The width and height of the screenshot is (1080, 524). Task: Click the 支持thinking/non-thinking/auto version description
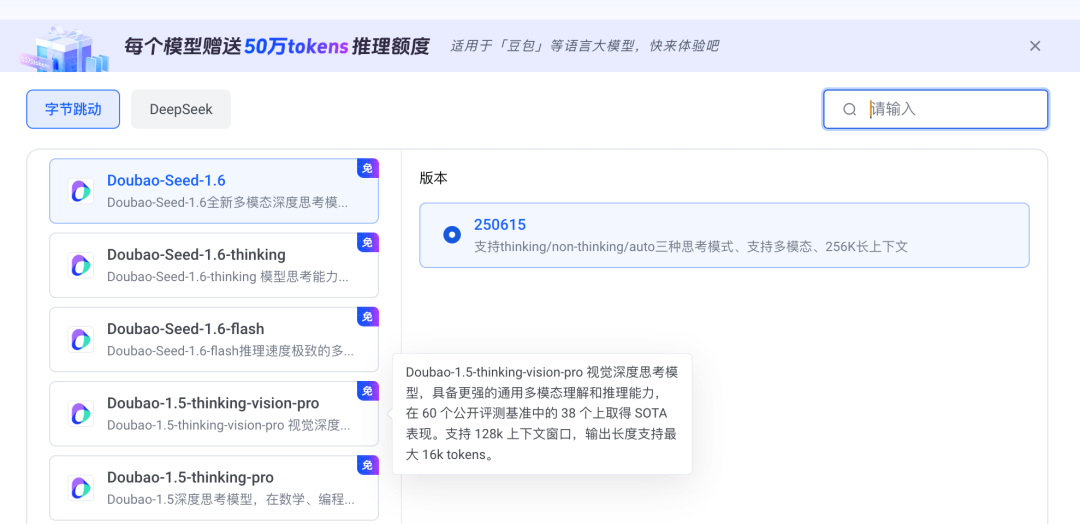(x=691, y=247)
